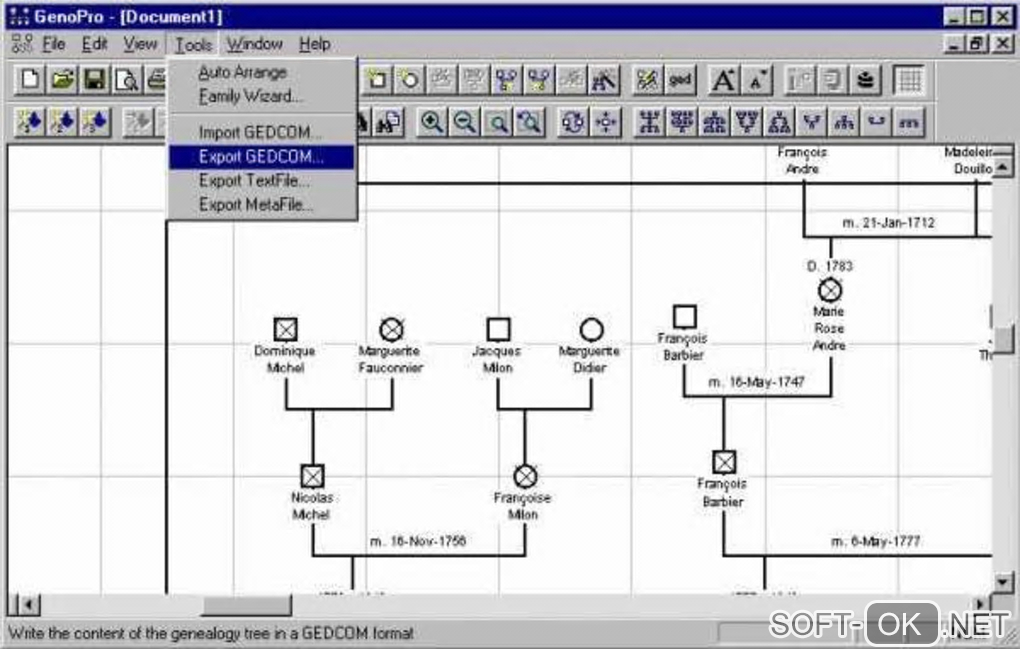Click the find binoculars with pages icon
The image size is (1020, 649).
pos(388,122)
